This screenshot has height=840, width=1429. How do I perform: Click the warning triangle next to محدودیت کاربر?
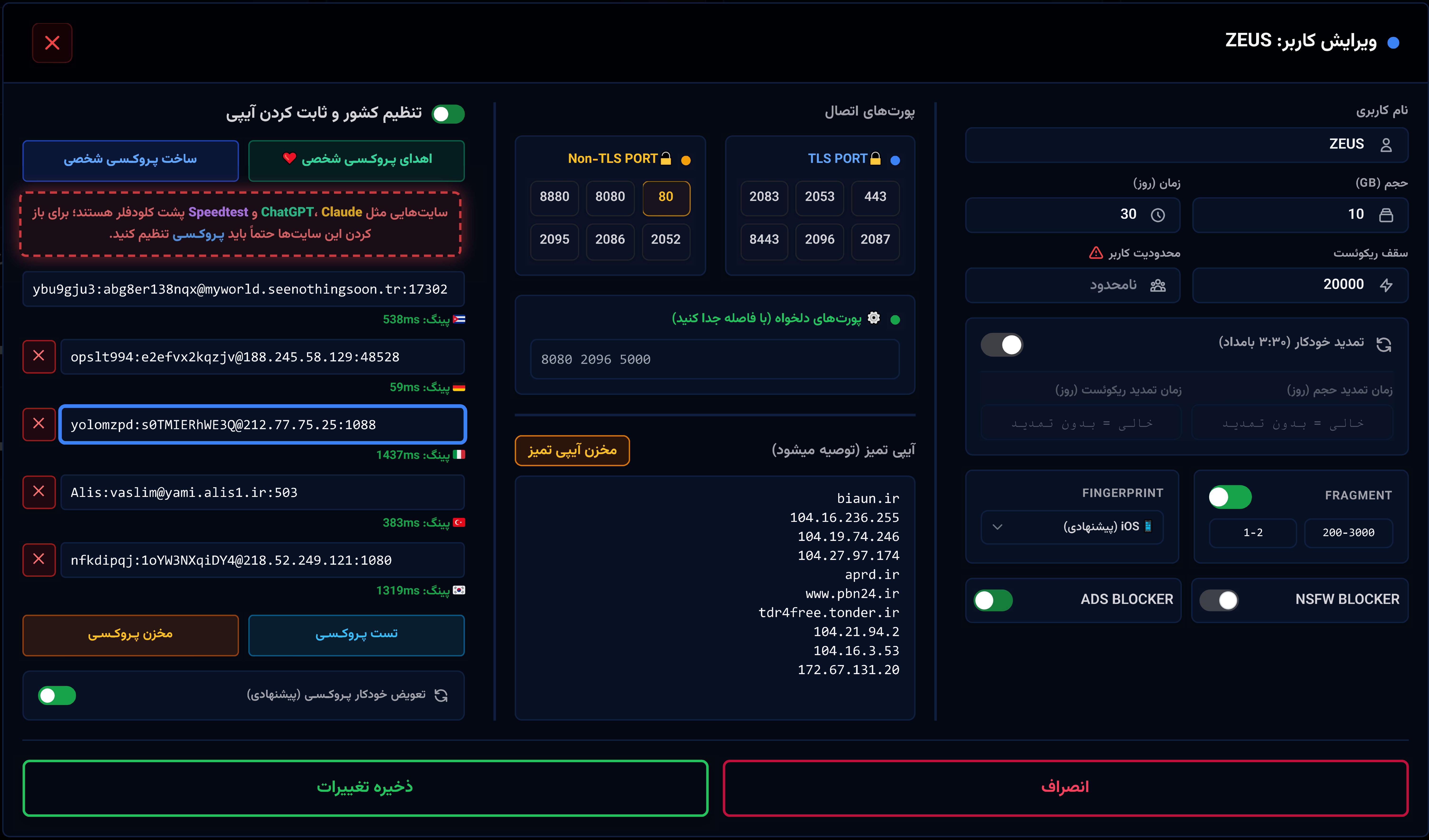[x=1096, y=252]
